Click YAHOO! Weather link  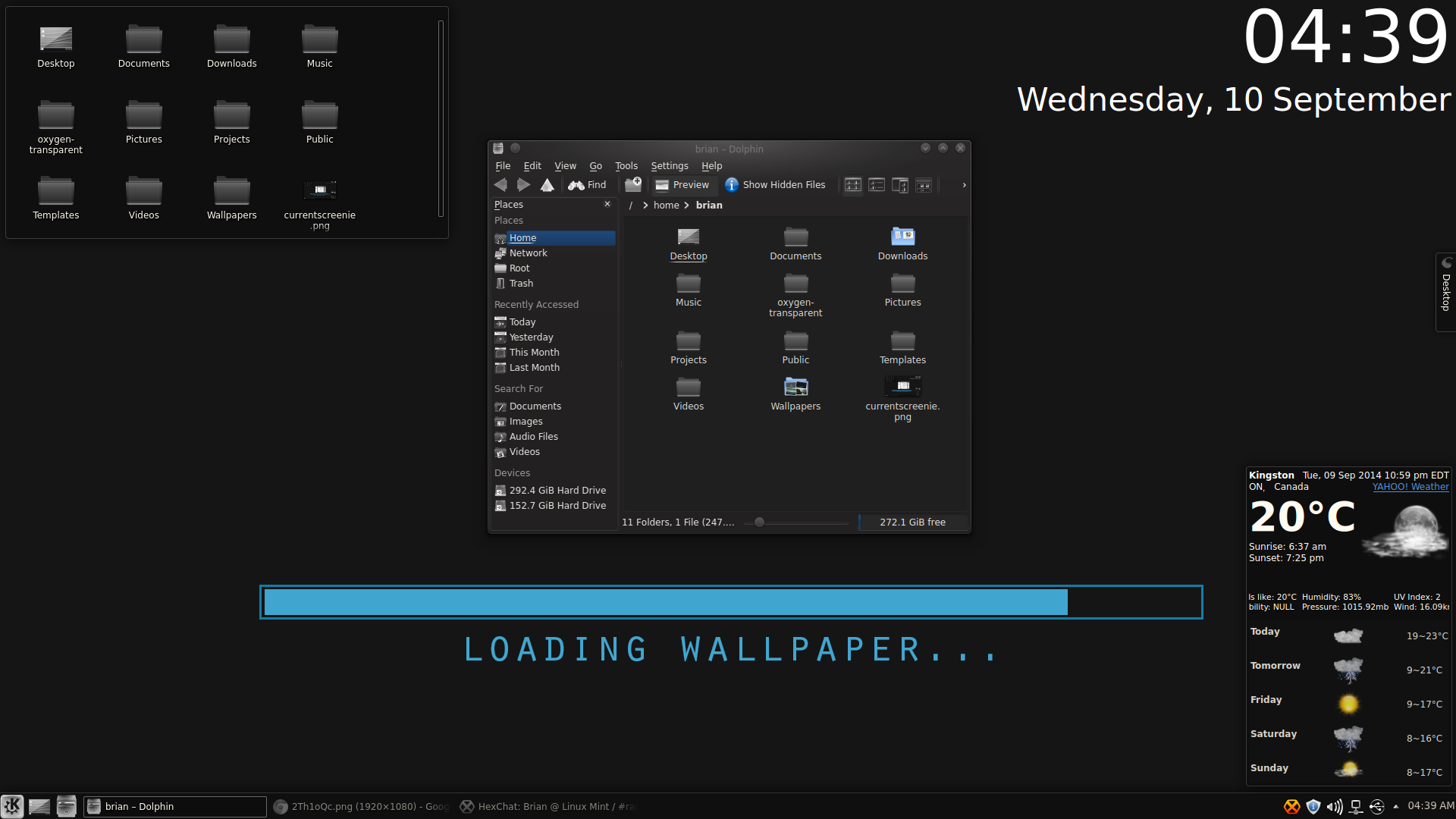(1409, 486)
